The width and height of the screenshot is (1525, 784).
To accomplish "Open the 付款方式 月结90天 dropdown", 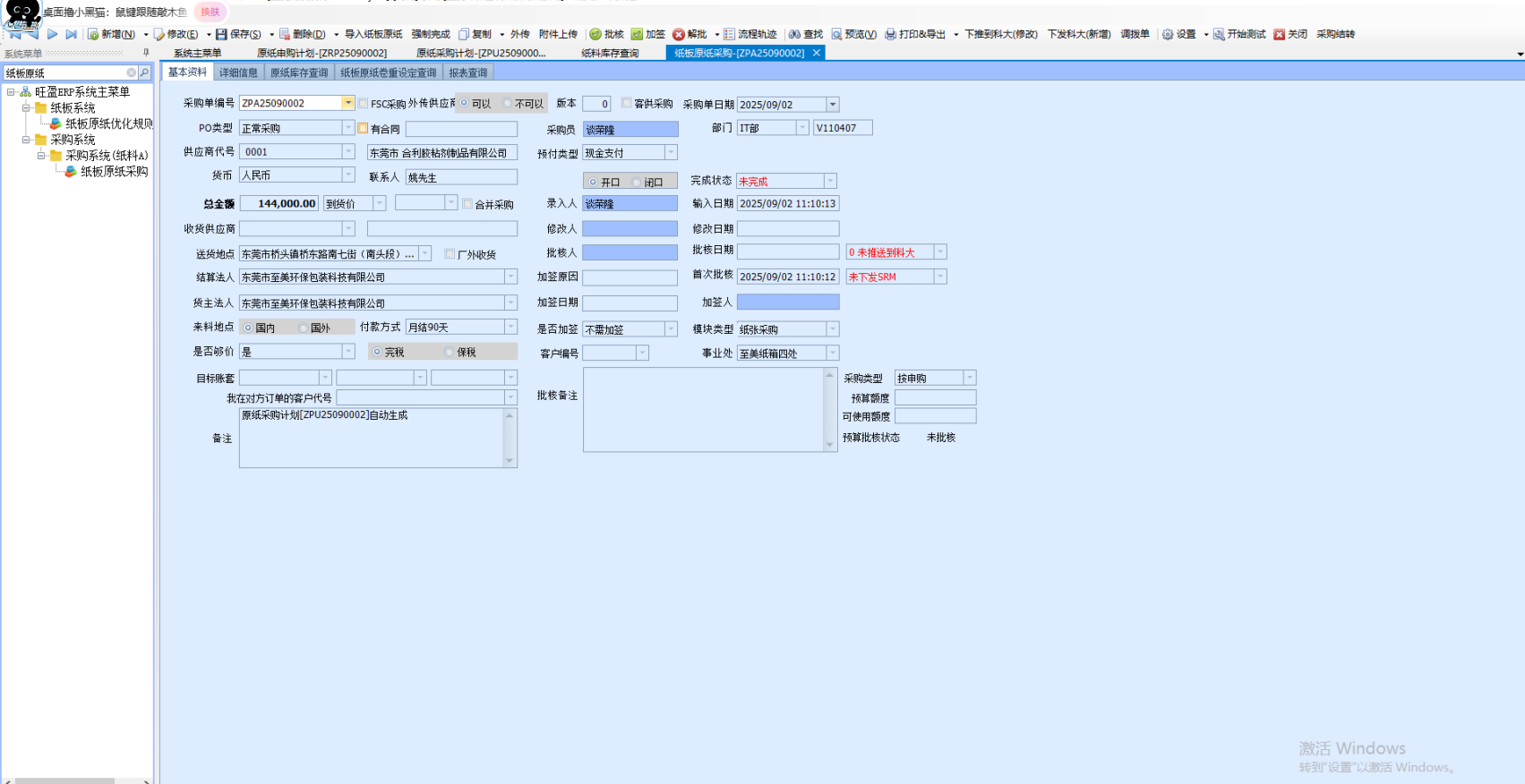I will click(x=510, y=327).
